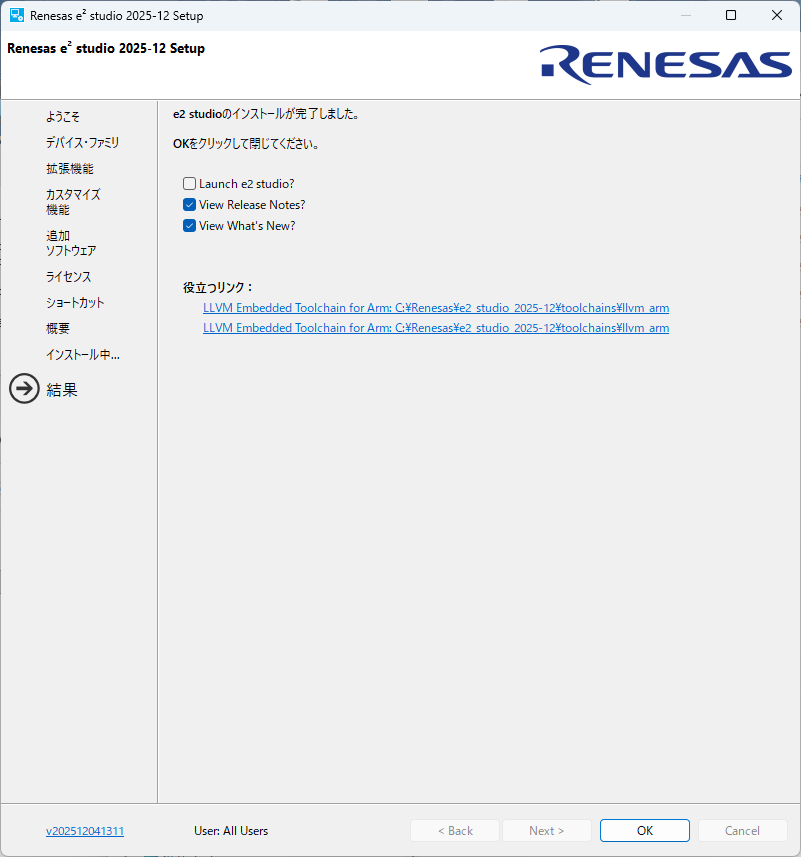Maximize the Setup window

coord(731,15)
